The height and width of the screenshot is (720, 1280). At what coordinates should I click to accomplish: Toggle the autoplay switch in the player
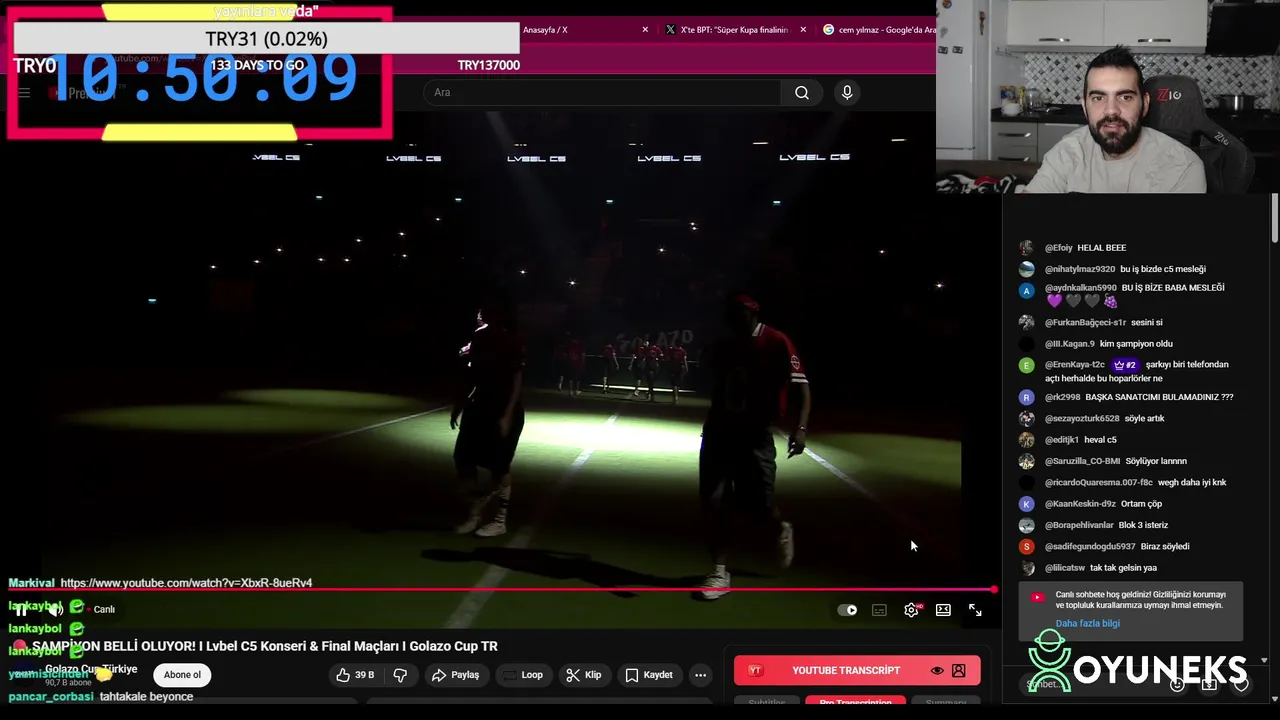[x=848, y=610]
